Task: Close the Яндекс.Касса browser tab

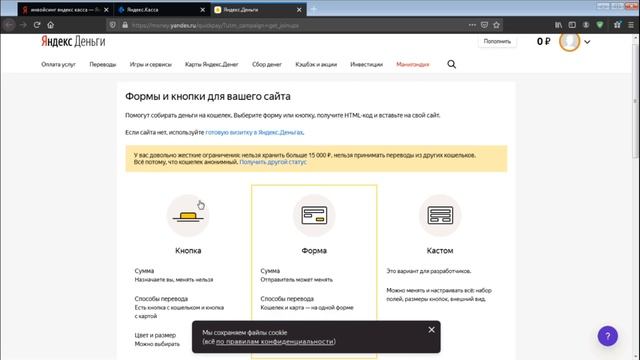Action: [x=202, y=10]
